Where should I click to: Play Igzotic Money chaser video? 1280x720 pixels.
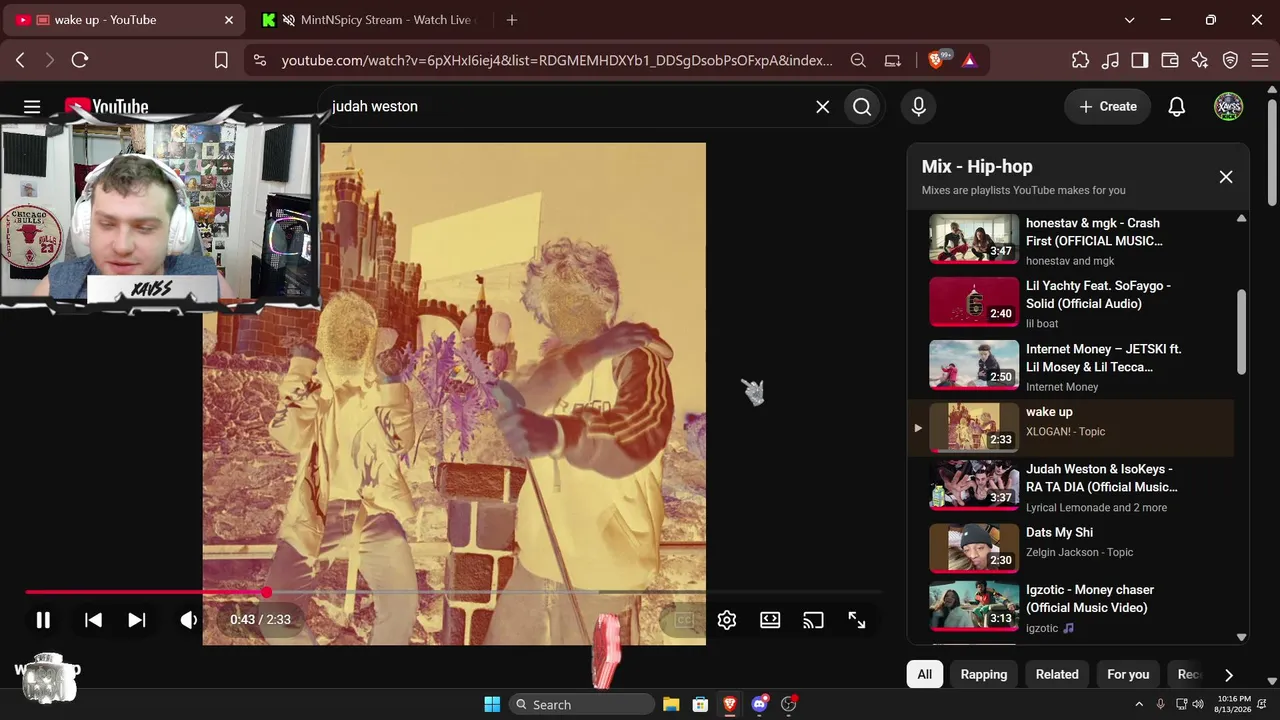coord(1071,607)
